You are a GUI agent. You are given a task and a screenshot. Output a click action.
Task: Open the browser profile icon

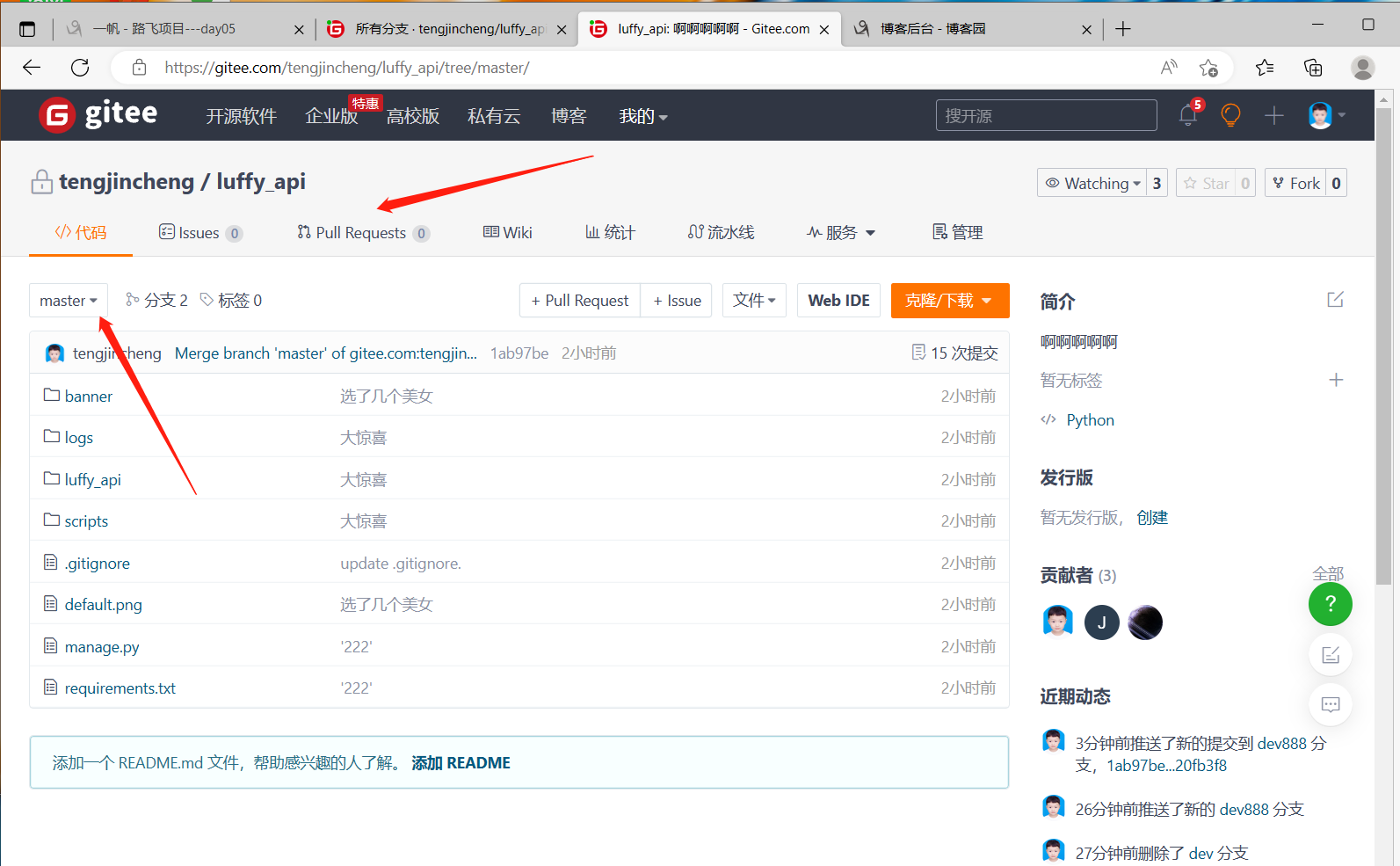pos(1363,68)
